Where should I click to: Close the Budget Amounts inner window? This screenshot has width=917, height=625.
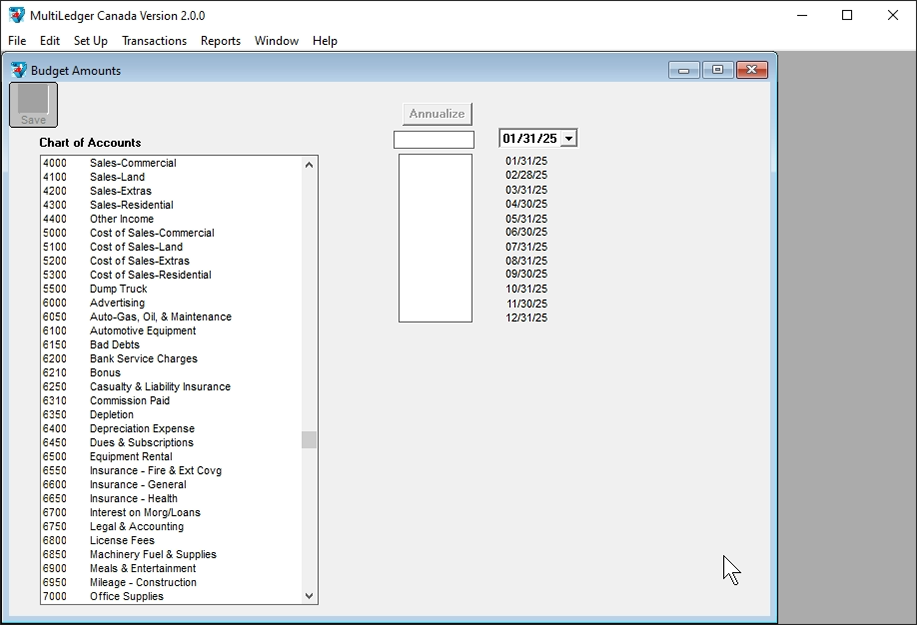[751, 70]
